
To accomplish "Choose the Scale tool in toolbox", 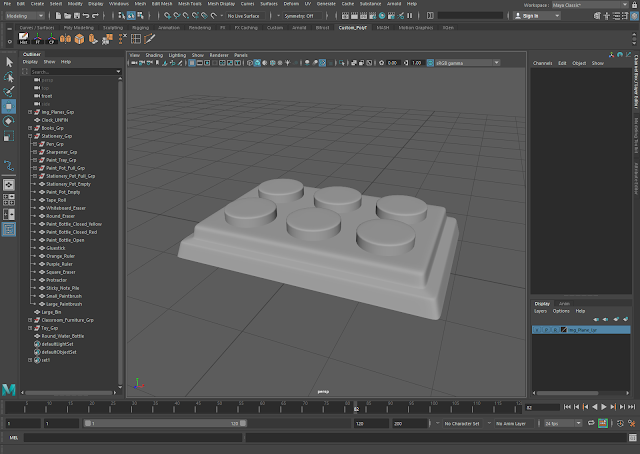I will click(x=9, y=136).
